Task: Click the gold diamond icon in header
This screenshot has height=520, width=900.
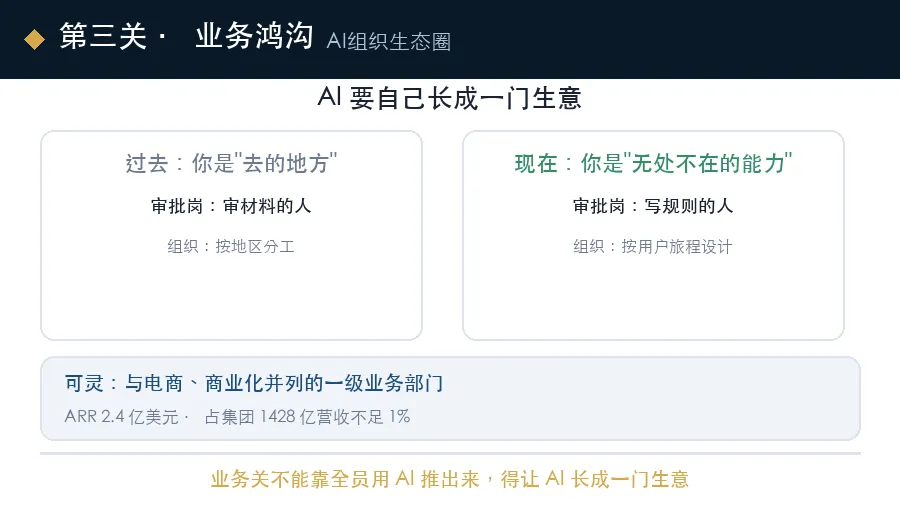Action: click(x=34, y=39)
